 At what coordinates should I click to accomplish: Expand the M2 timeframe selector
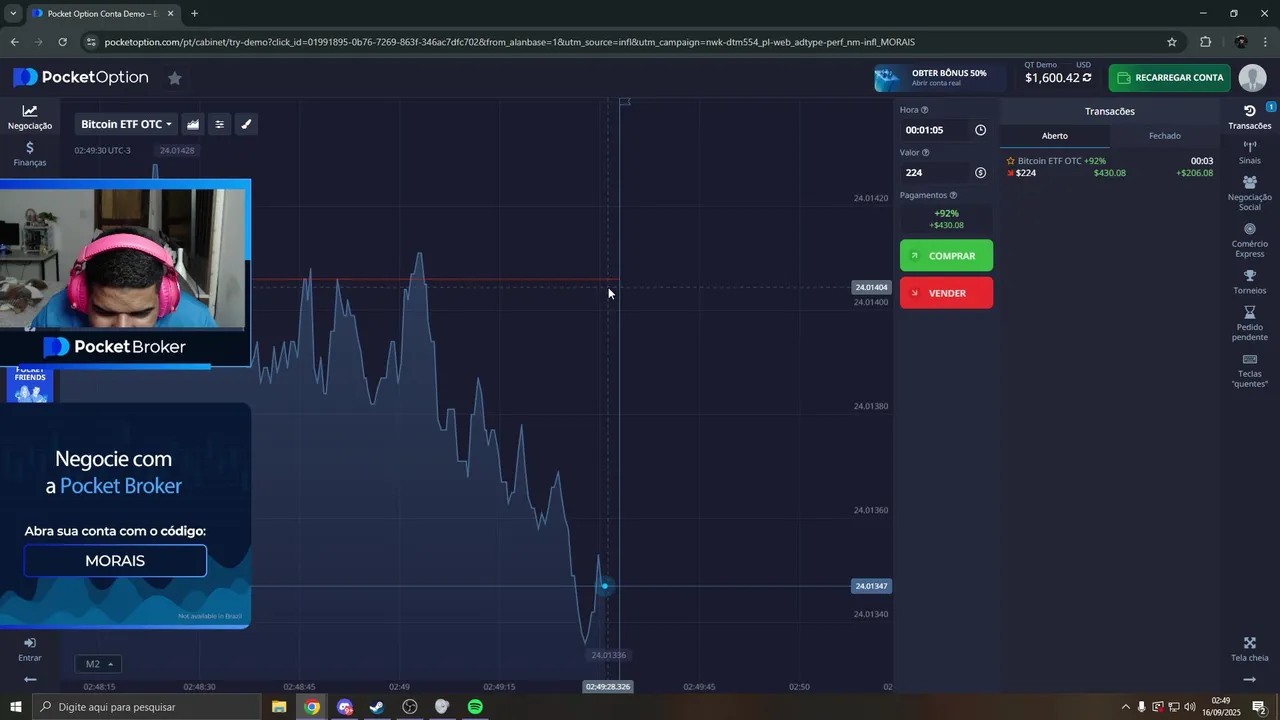click(98, 664)
